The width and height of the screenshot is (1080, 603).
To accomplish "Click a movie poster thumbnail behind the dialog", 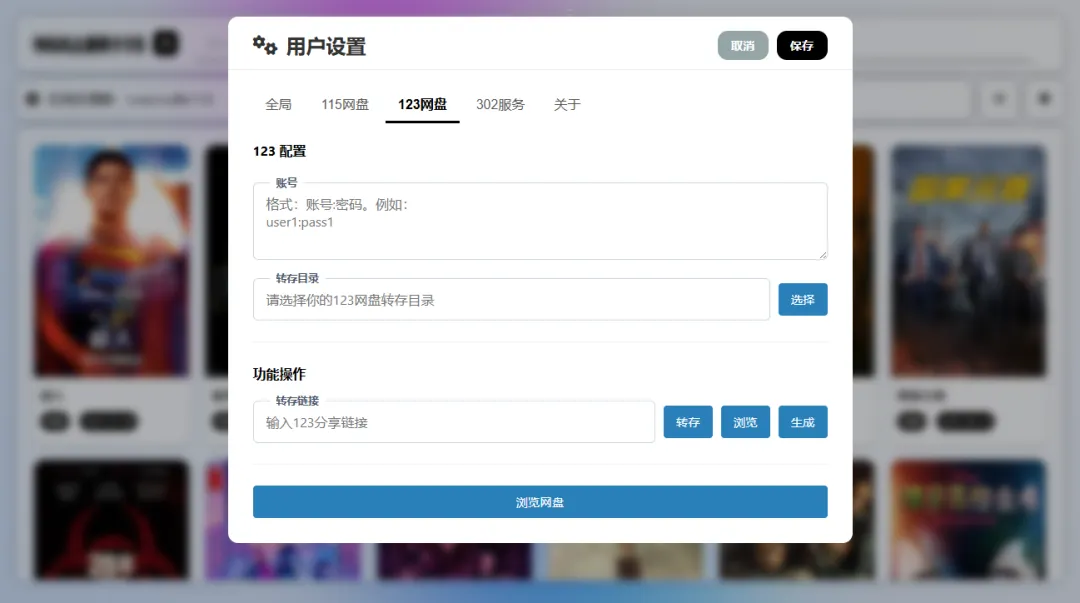I will pyautogui.click(x=111, y=260).
